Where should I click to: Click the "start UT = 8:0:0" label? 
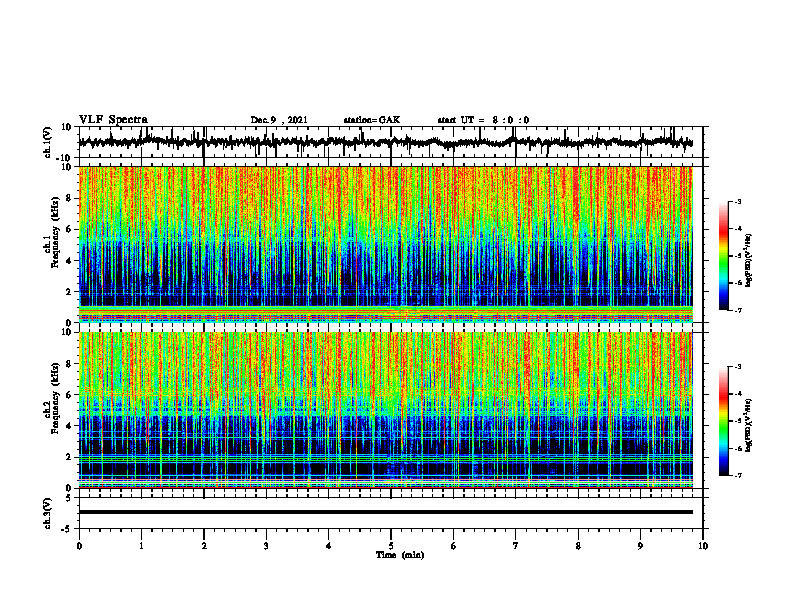coord(483,120)
